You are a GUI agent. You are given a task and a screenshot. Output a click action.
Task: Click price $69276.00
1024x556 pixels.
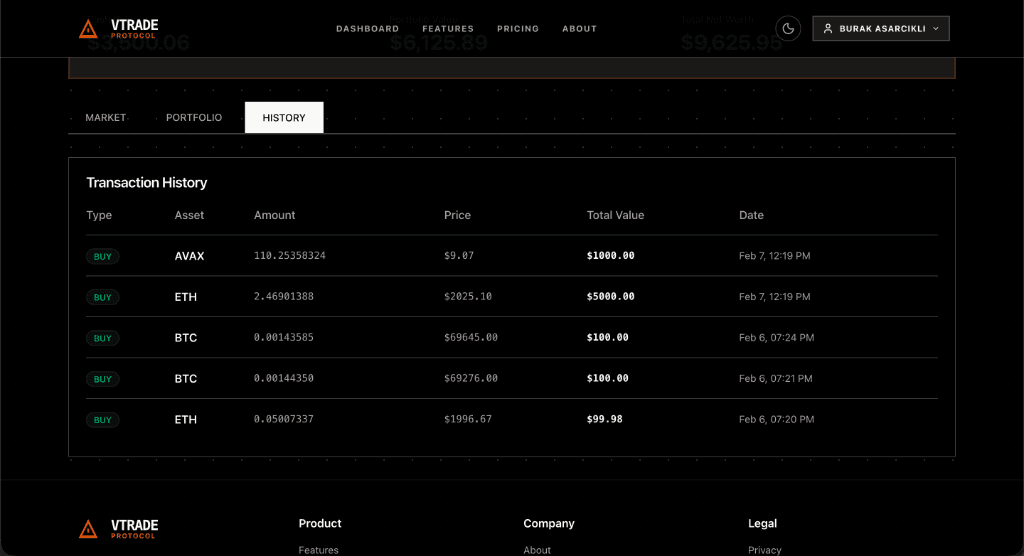click(471, 378)
